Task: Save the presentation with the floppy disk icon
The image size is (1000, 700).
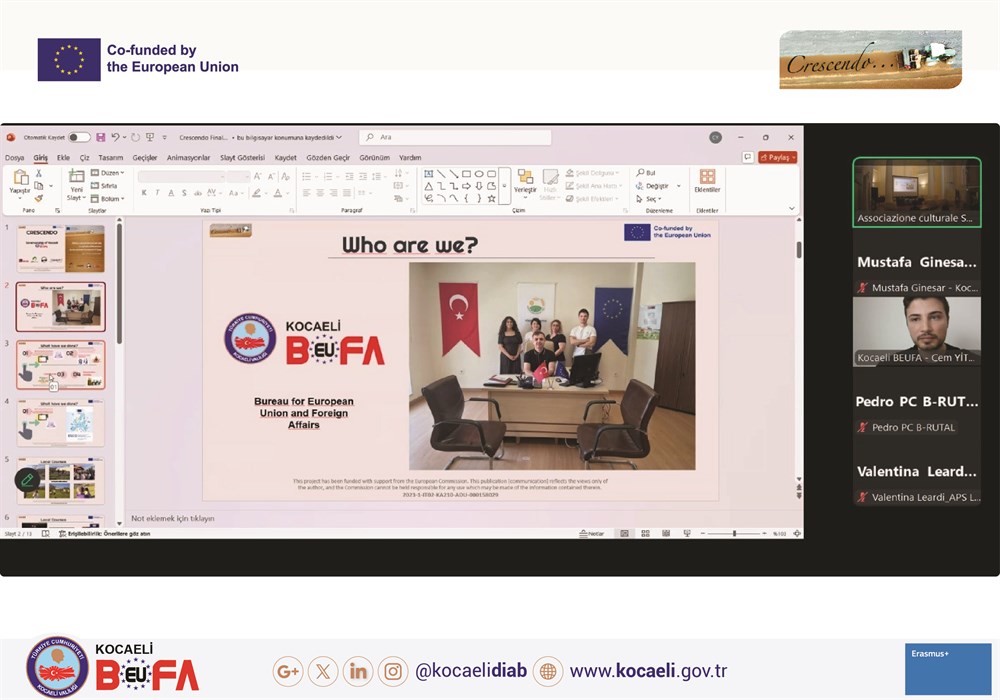Action: [x=100, y=137]
